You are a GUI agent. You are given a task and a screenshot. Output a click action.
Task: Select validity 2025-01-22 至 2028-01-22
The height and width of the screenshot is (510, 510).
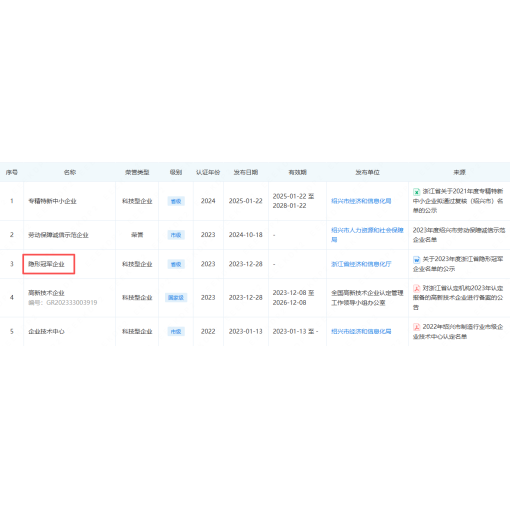293,201
